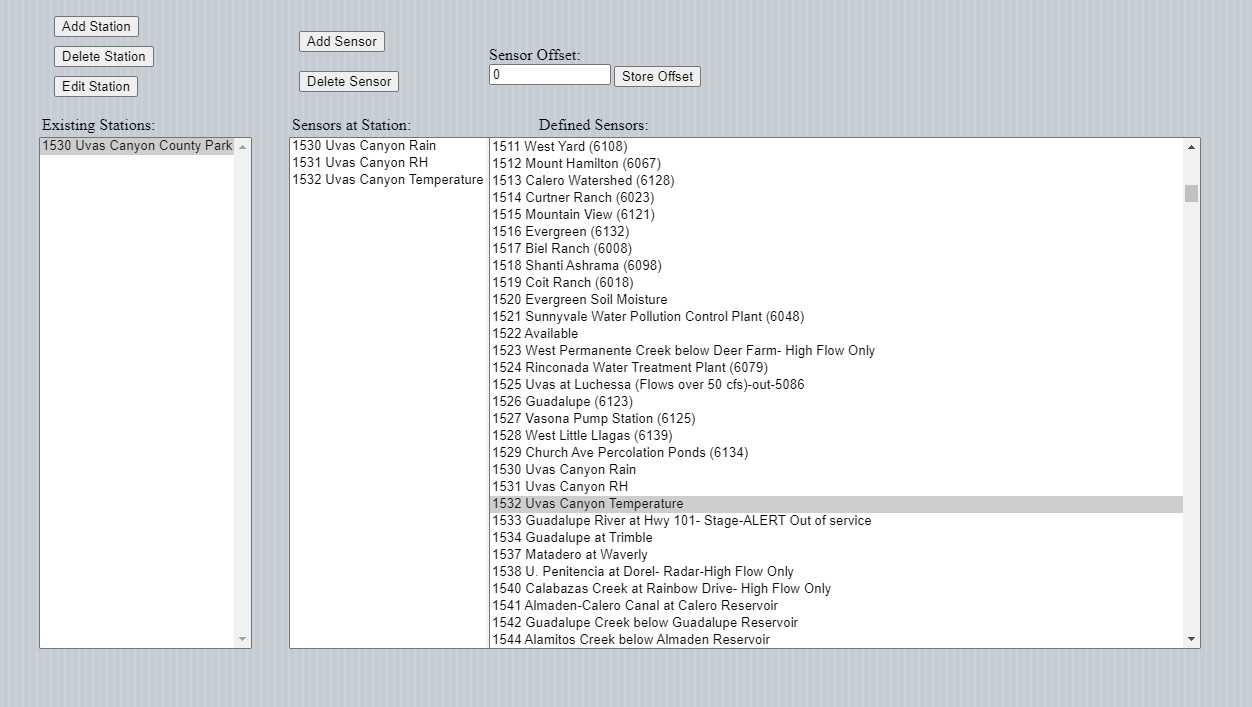
Task: Click up arrow of Defined Sensors scrollbar
Action: click(1191, 148)
